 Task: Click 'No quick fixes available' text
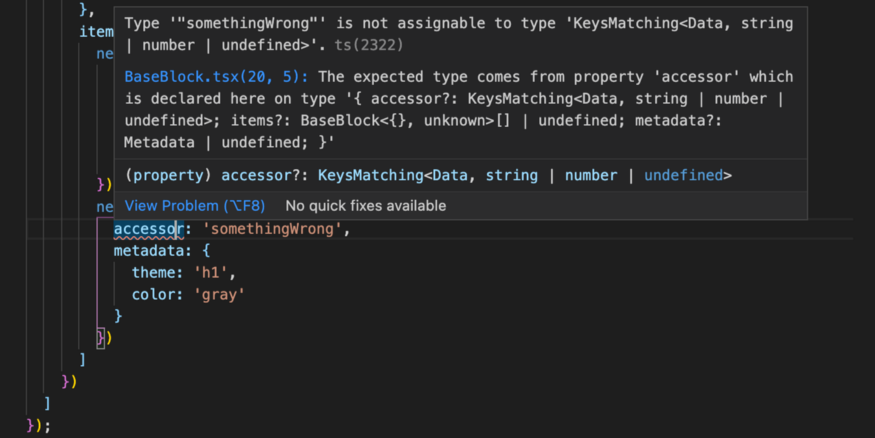tap(366, 206)
